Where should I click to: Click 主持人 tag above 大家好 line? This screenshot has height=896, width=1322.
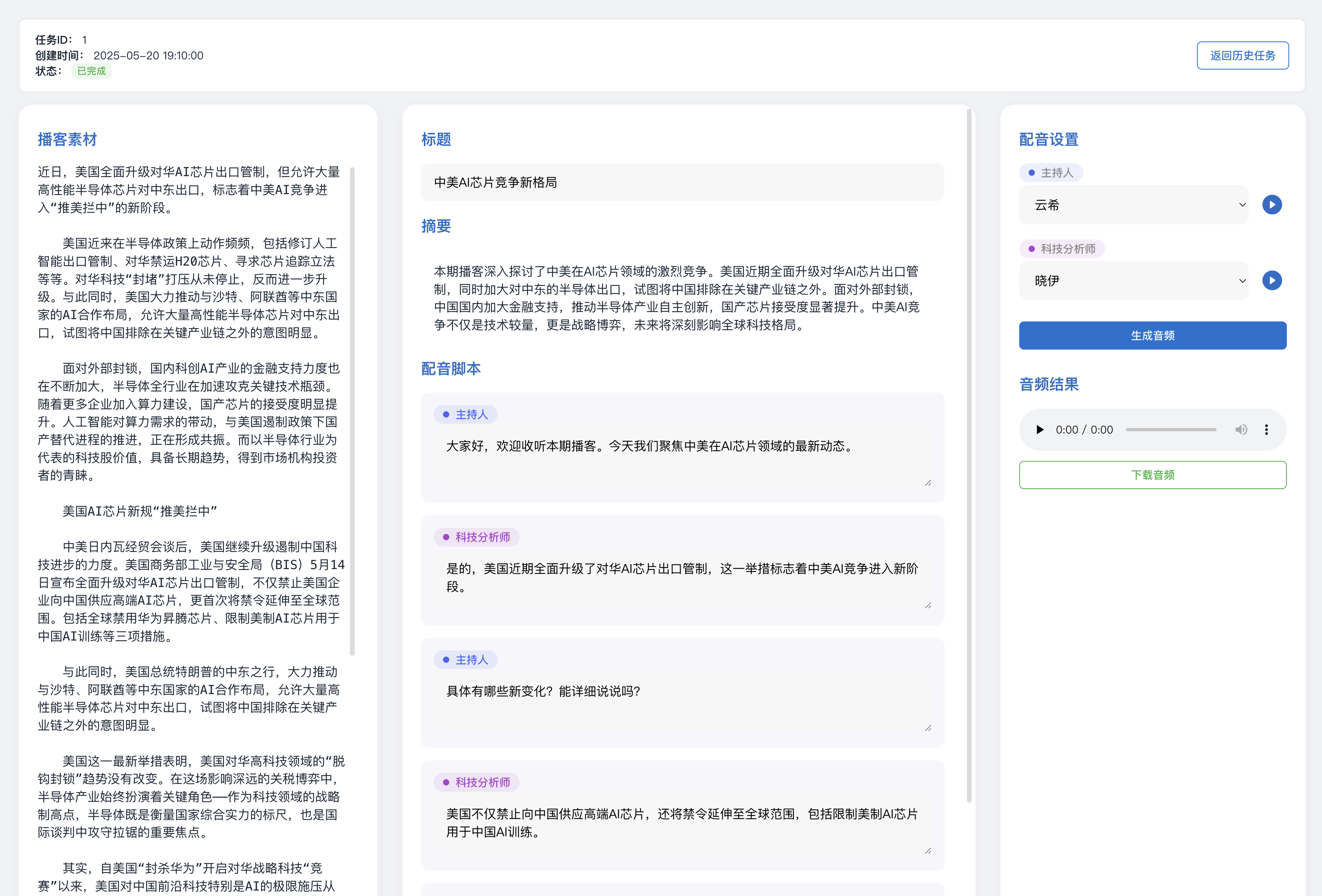pyautogui.click(x=466, y=415)
